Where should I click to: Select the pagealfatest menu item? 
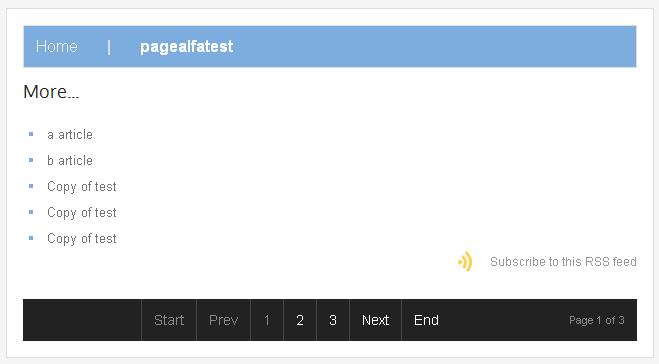click(x=187, y=47)
